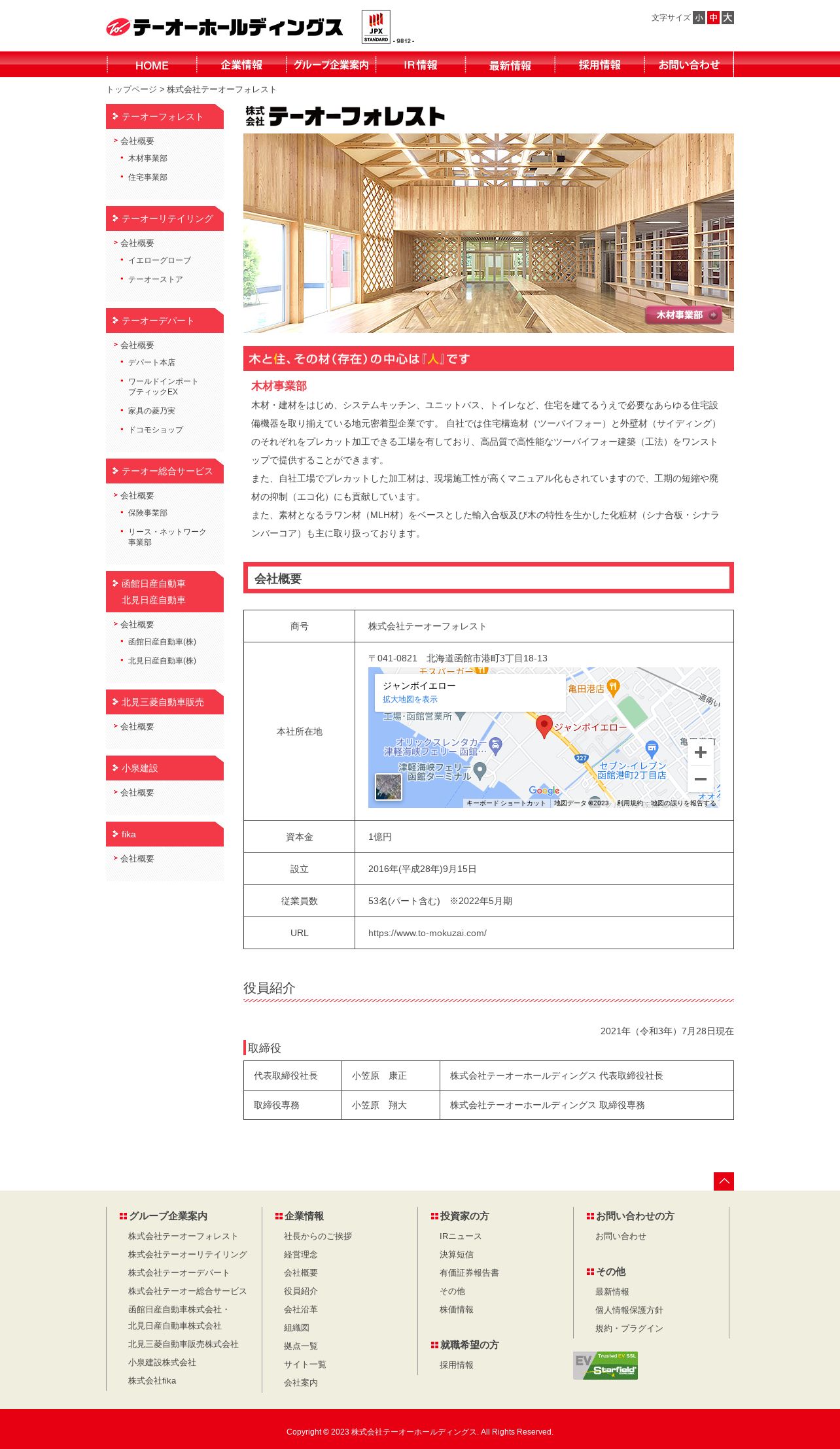The image size is (840, 1449).
Task: Open 小泉建設 sidebar heading
Action: click(x=165, y=768)
